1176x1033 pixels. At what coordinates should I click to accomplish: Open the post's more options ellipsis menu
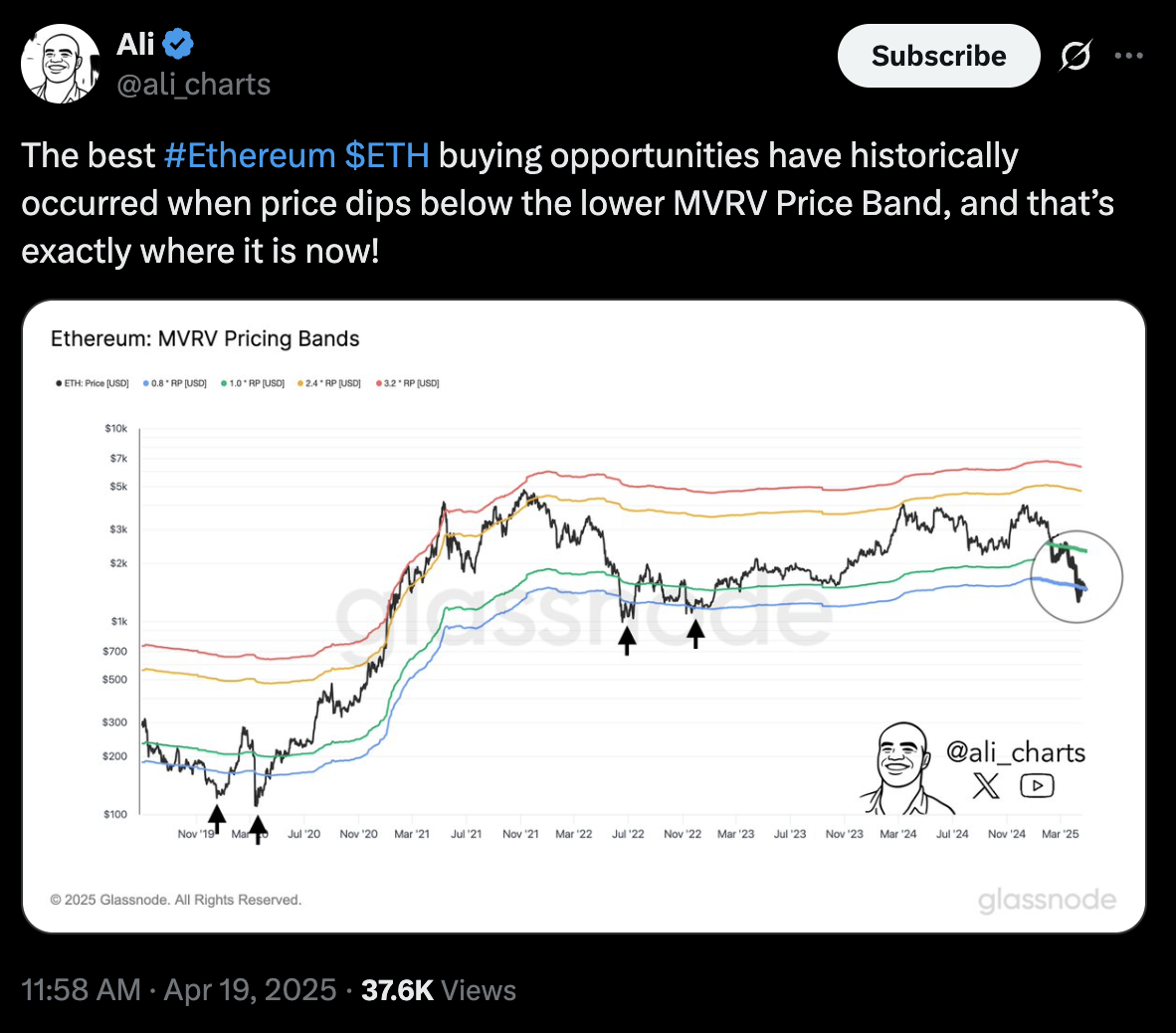[1128, 56]
